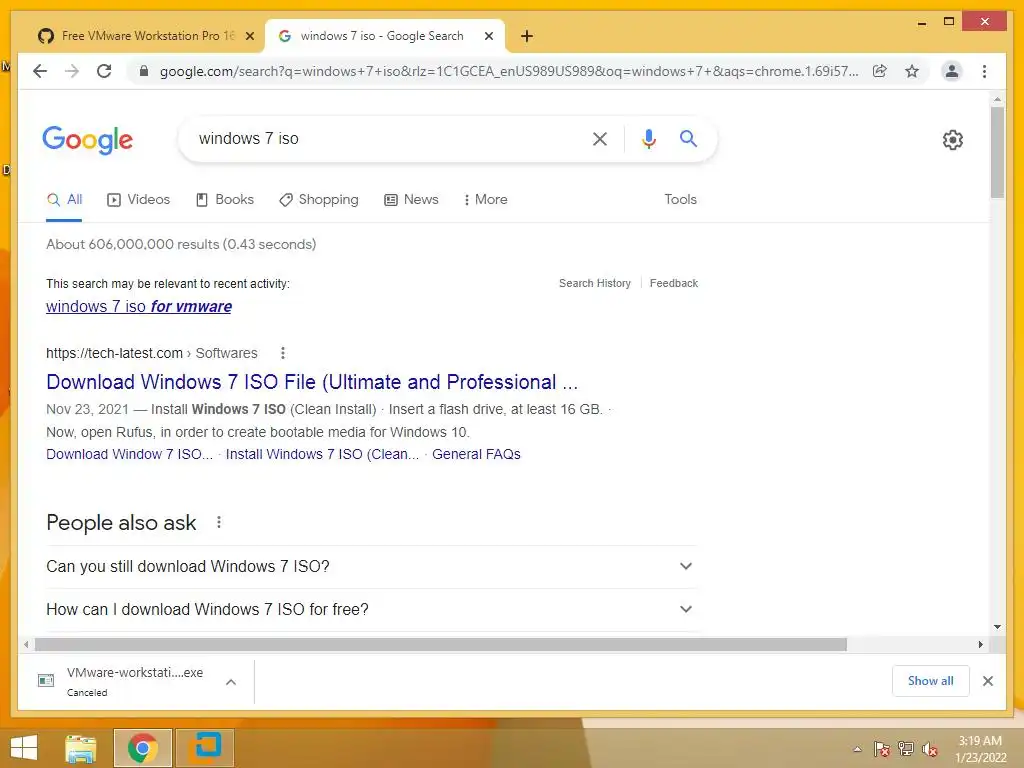1024x768 pixels.
Task: Open Search History link
Action: [594, 283]
